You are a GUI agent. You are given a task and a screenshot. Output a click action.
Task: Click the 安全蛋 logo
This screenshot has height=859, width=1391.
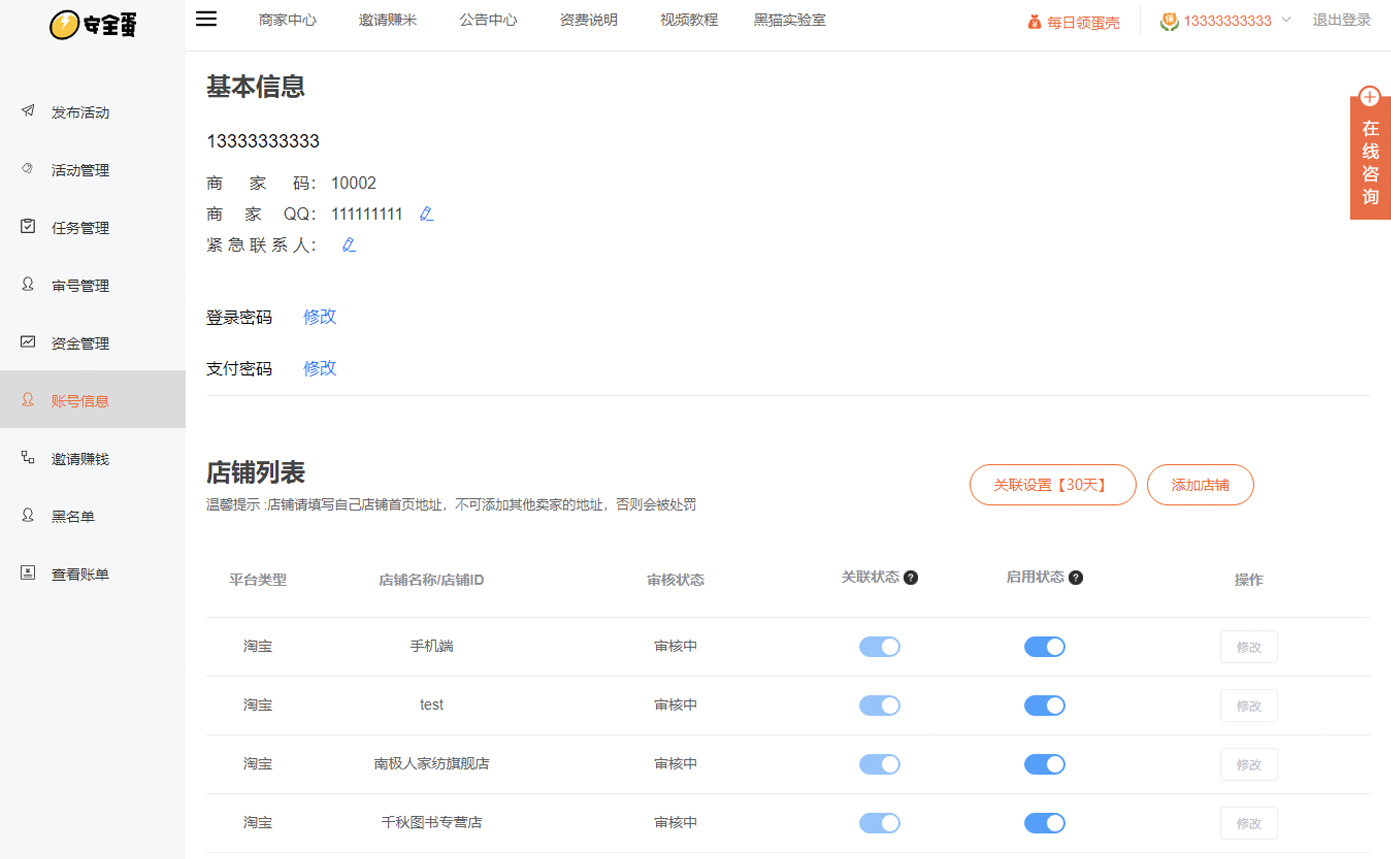[93, 24]
